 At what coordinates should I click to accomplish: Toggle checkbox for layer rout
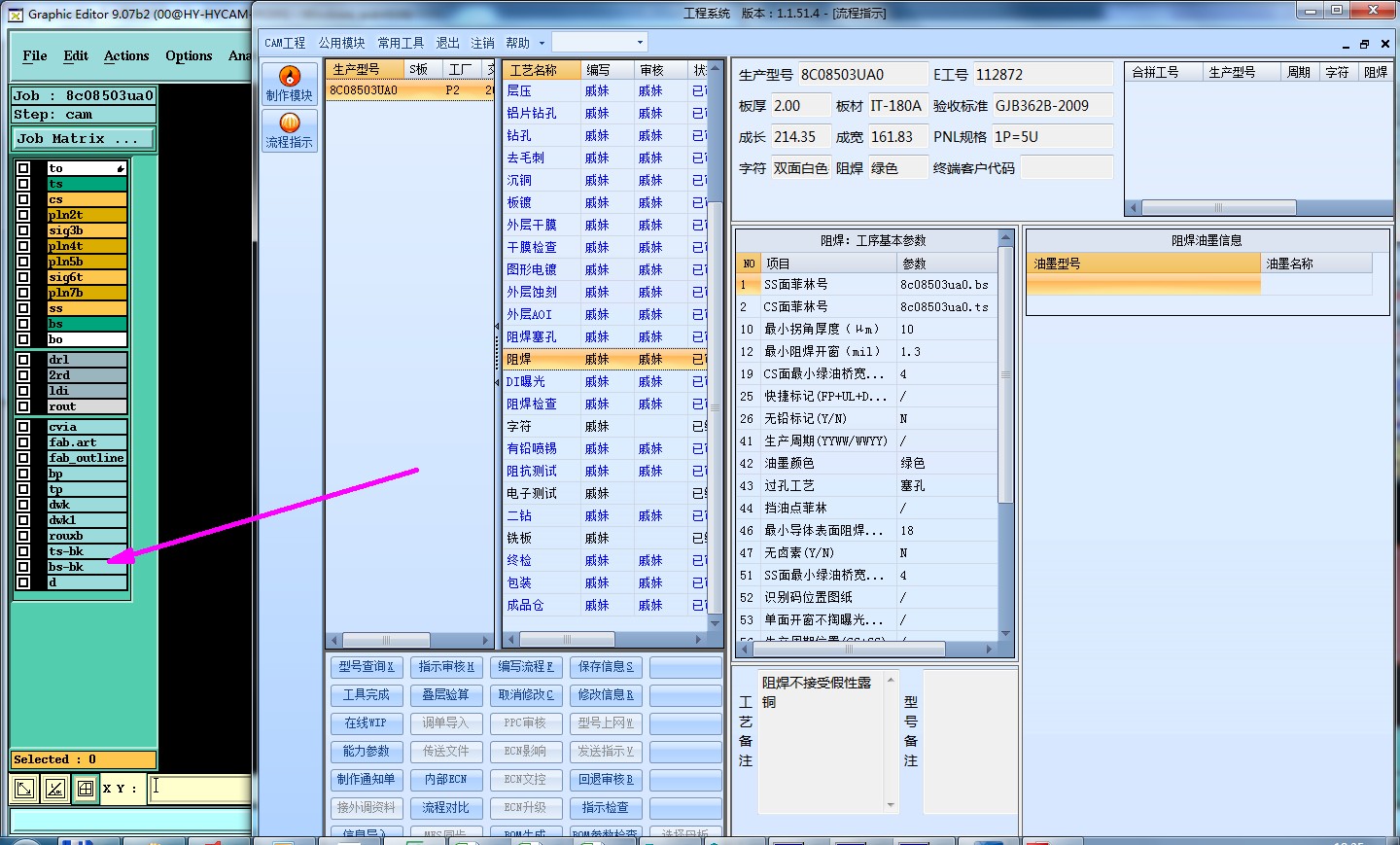pyautogui.click(x=23, y=406)
